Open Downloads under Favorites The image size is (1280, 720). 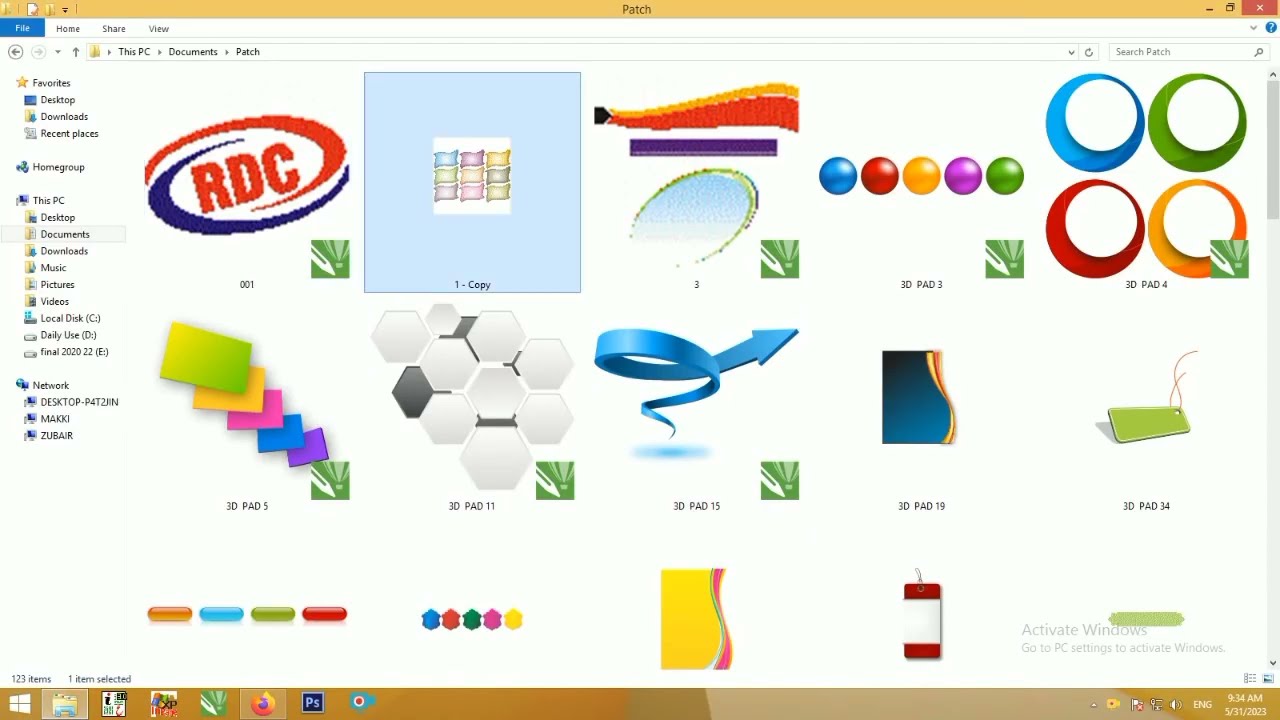64,117
